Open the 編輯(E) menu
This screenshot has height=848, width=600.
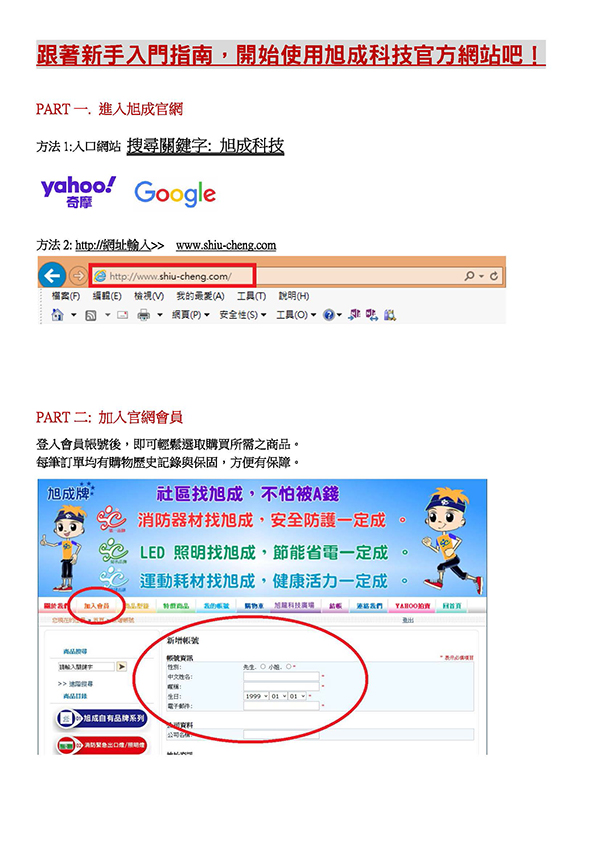click(107, 296)
